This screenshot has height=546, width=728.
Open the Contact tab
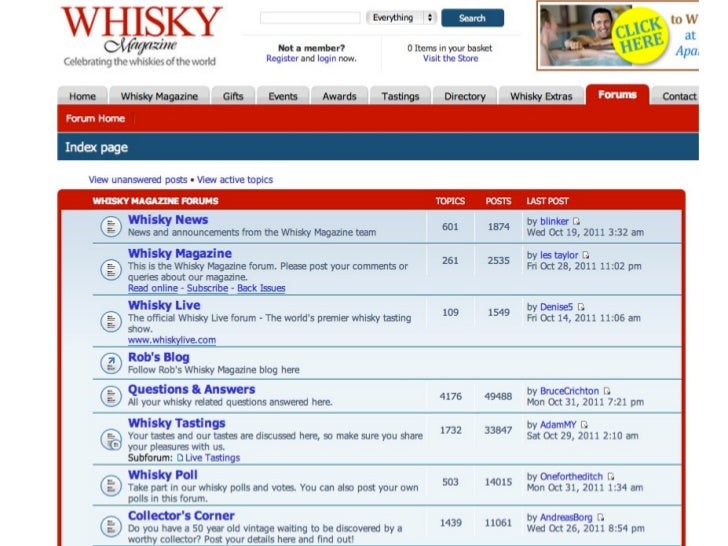(x=676, y=96)
